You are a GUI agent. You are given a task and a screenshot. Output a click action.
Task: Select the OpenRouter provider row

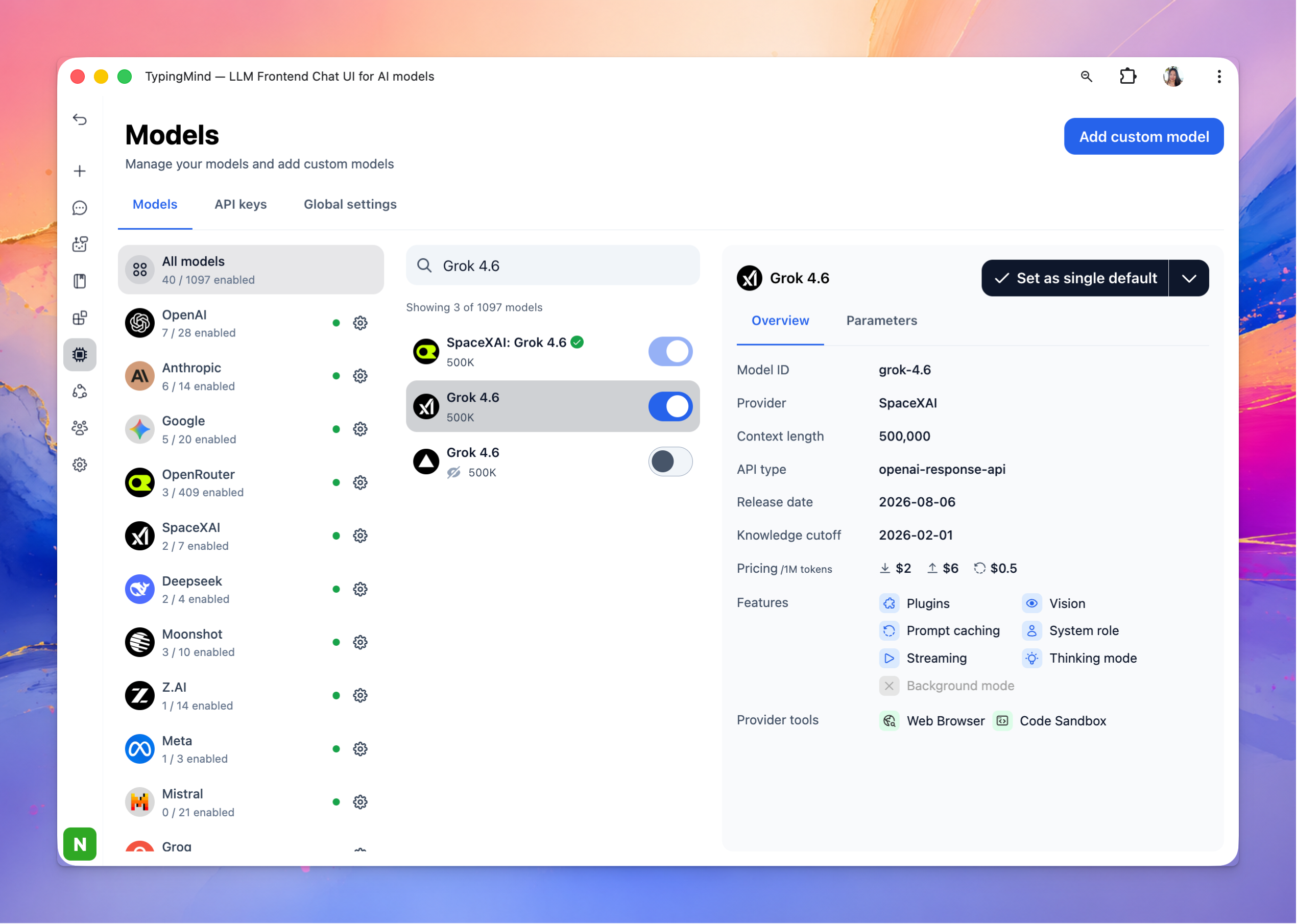[x=251, y=483]
